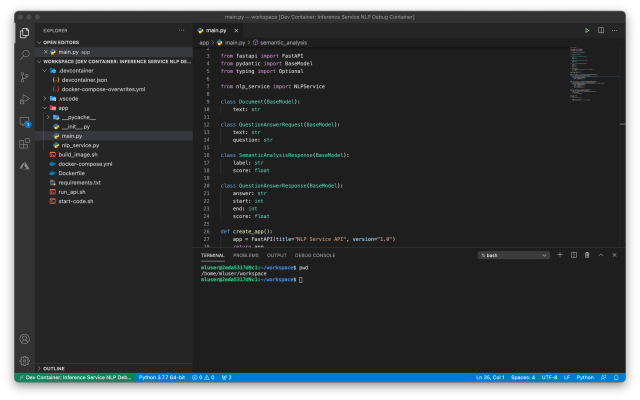Select main.py in the app folder tree
Viewport: 640px width, 400px height.
71,136
